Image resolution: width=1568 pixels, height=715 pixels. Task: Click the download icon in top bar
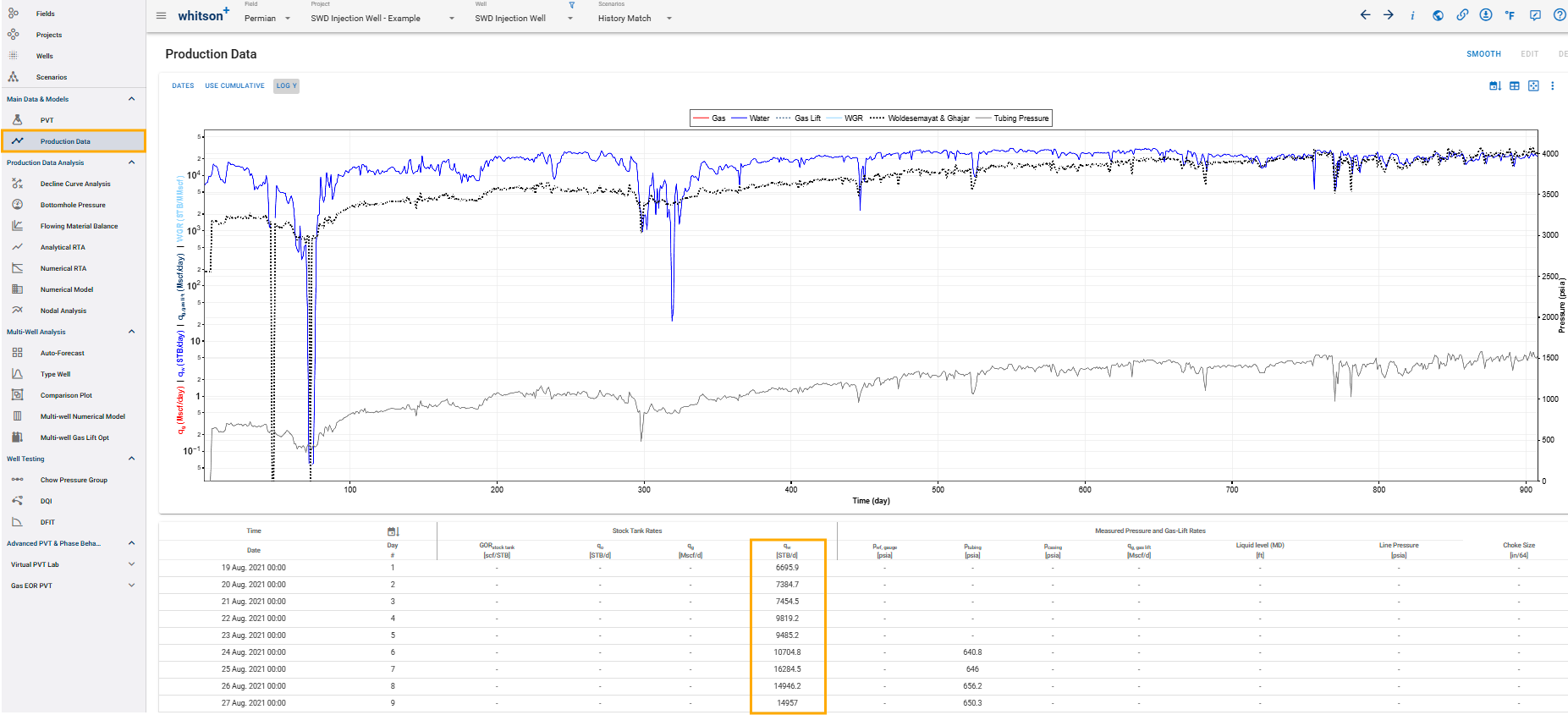tap(1486, 15)
